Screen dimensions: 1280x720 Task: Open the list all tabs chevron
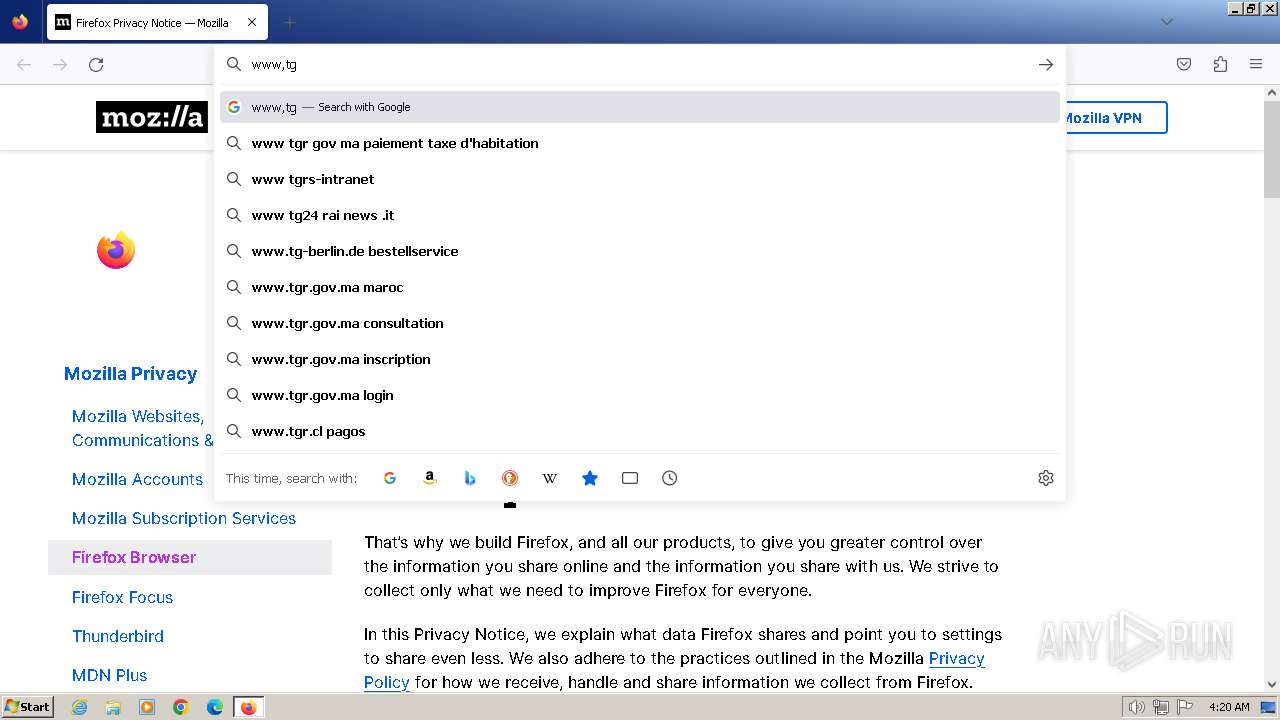click(1166, 22)
